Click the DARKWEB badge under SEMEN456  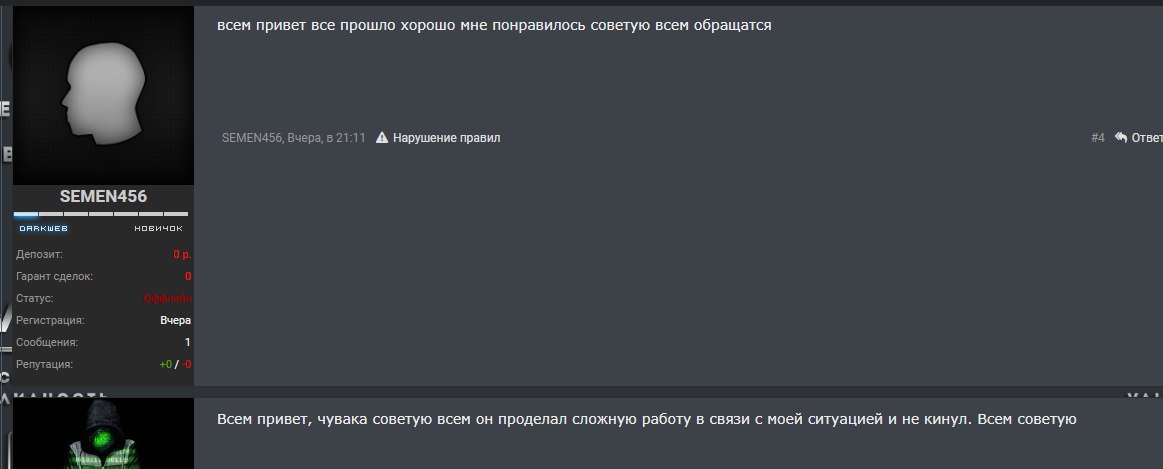pyautogui.click(x=43, y=229)
